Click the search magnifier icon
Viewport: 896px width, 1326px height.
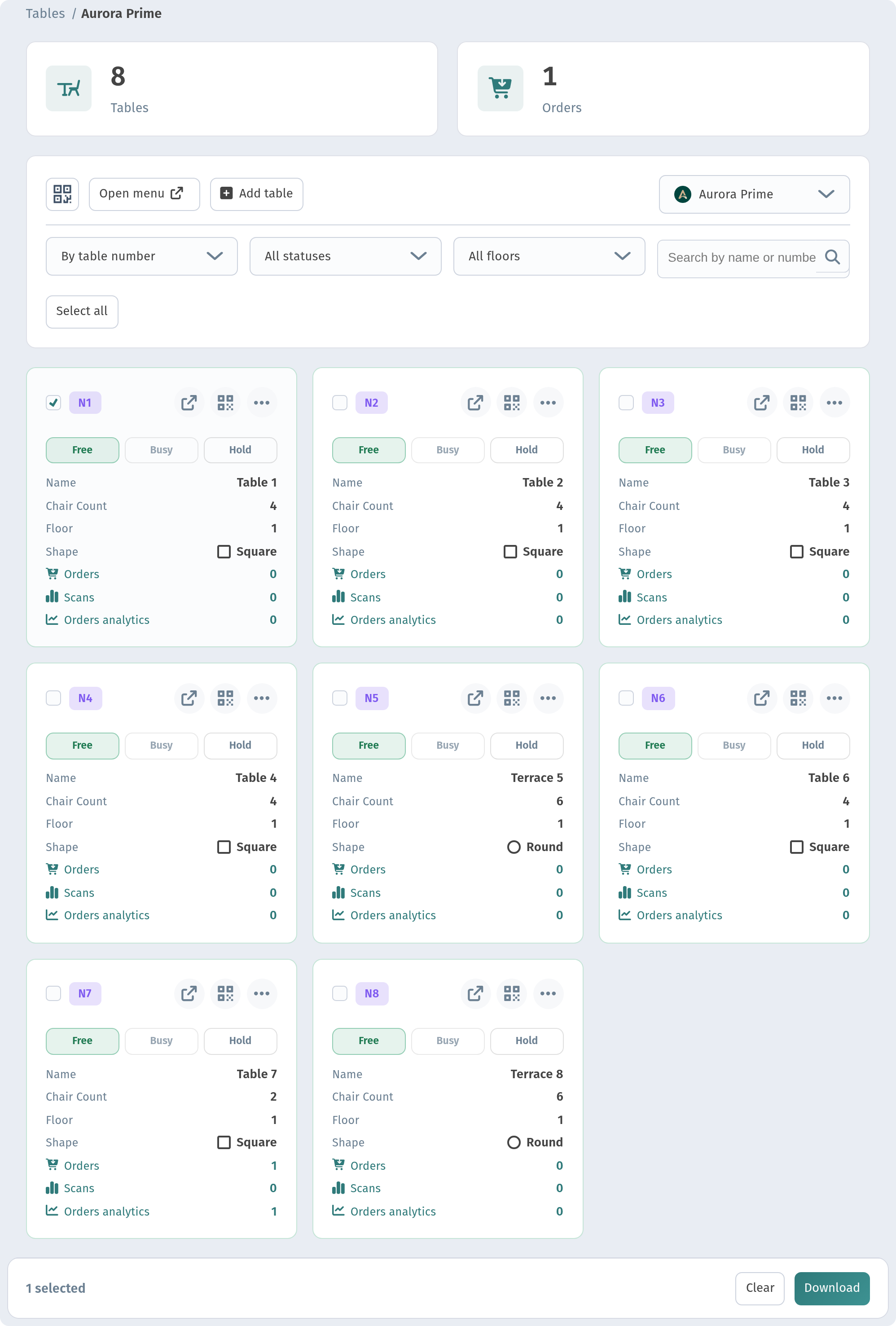coord(832,257)
